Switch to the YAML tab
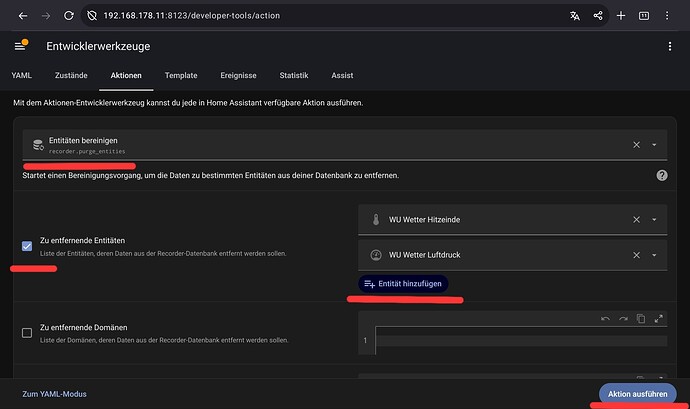This screenshot has width=690, height=409. 22,75
